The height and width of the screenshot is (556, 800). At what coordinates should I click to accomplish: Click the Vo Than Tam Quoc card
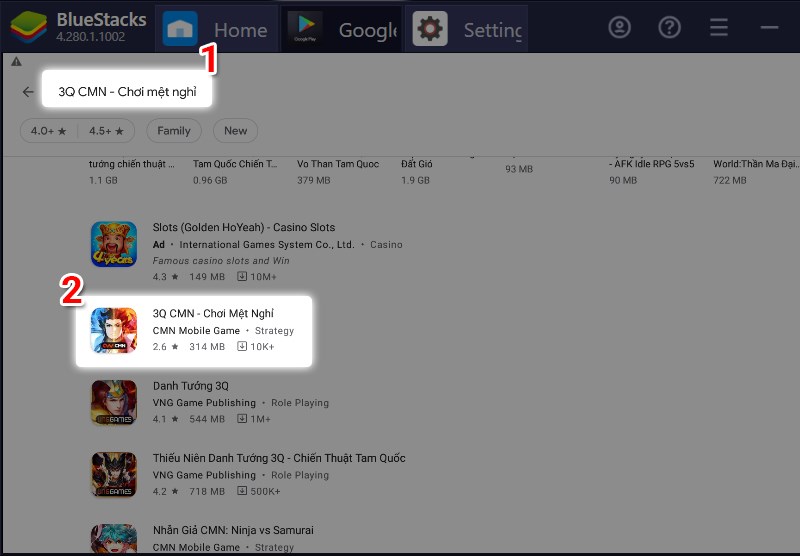tap(338, 172)
